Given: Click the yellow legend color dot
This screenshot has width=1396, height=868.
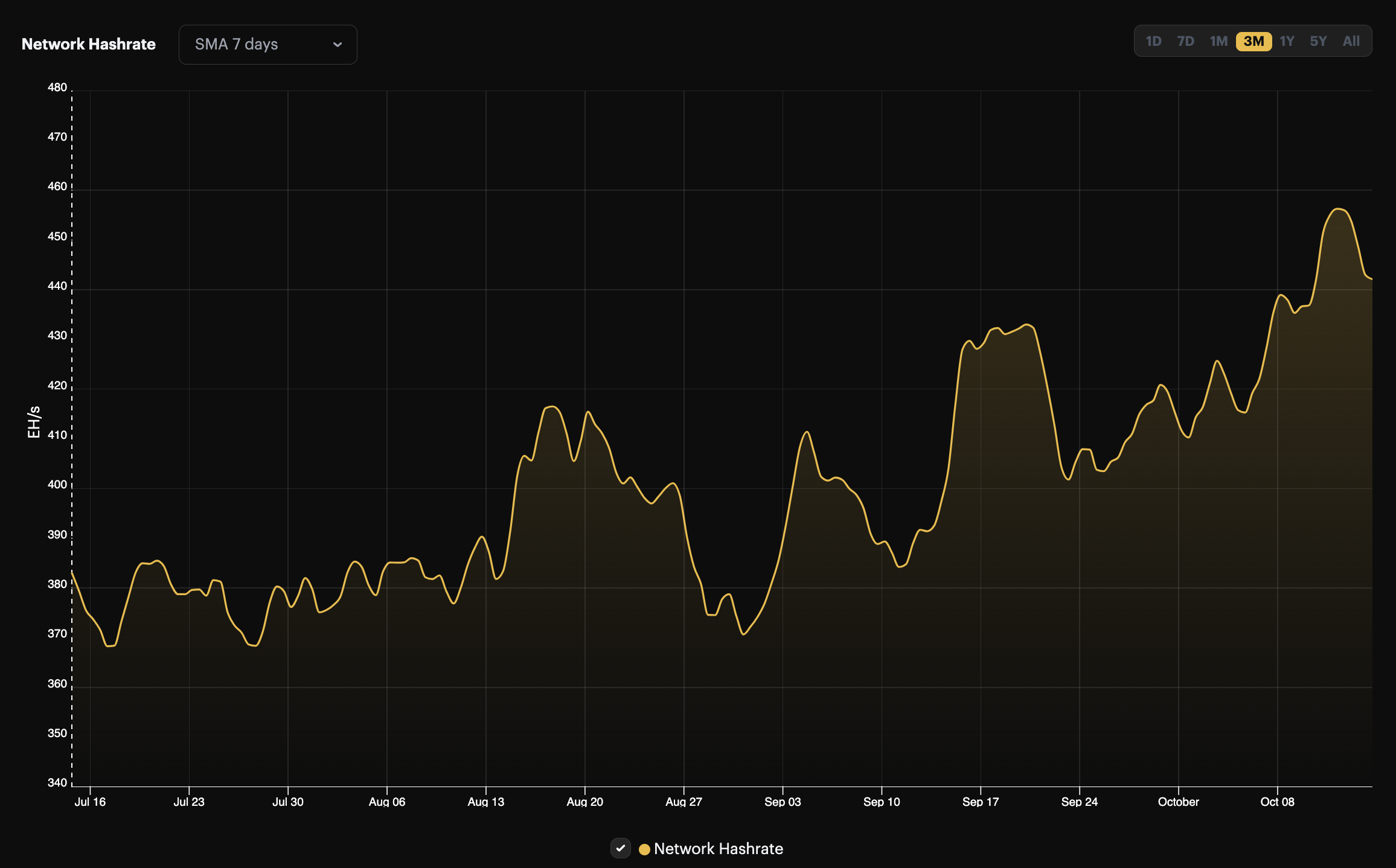Looking at the screenshot, I should pyautogui.click(x=645, y=849).
